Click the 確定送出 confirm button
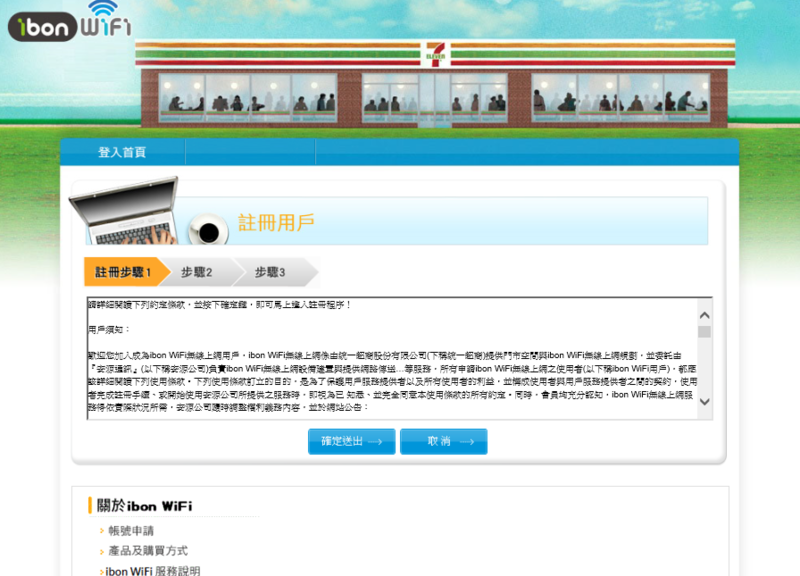The width and height of the screenshot is (800, 576). point(352,441)
